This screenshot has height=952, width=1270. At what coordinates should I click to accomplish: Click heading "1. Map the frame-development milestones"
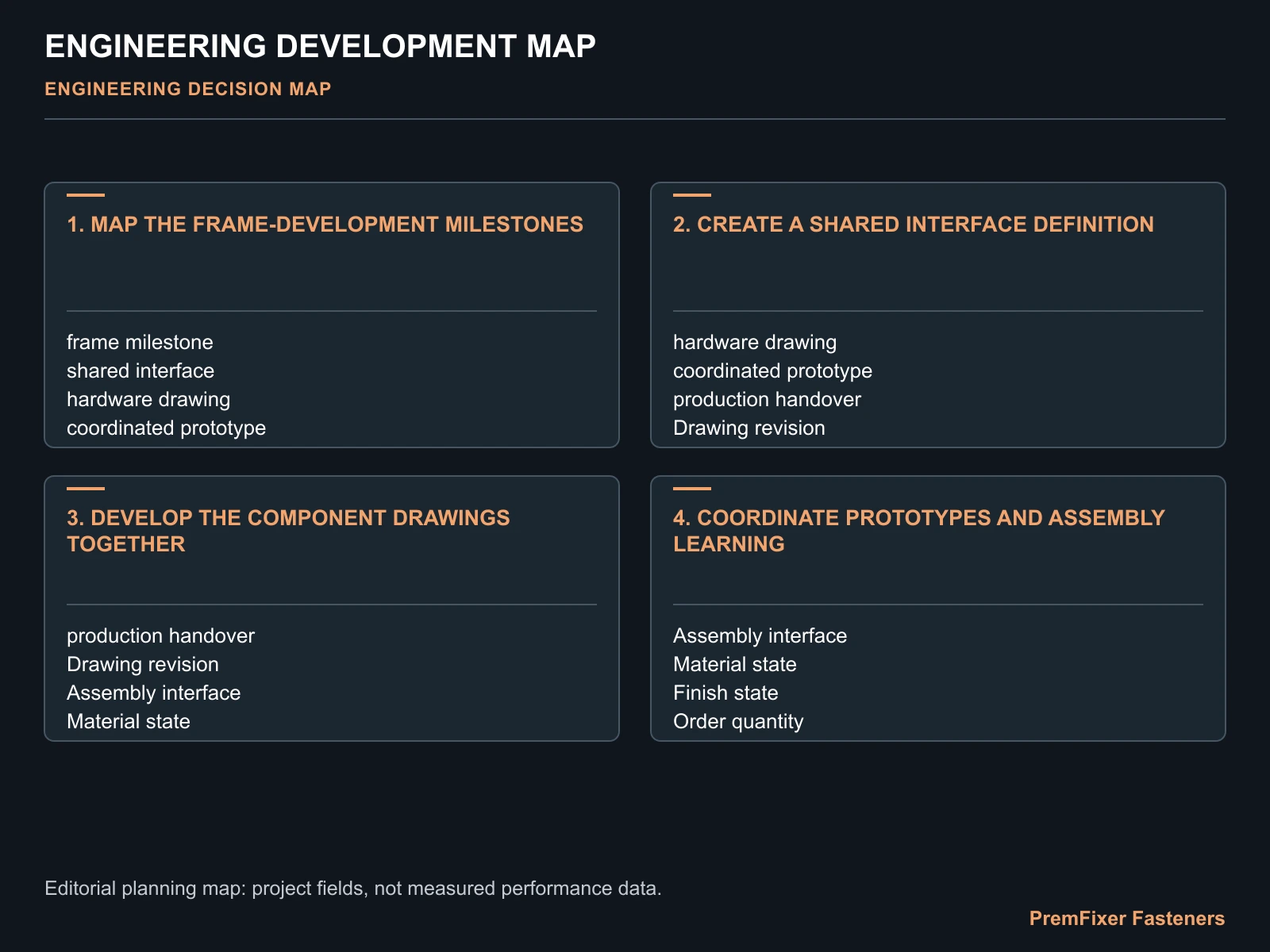[325, 225]
